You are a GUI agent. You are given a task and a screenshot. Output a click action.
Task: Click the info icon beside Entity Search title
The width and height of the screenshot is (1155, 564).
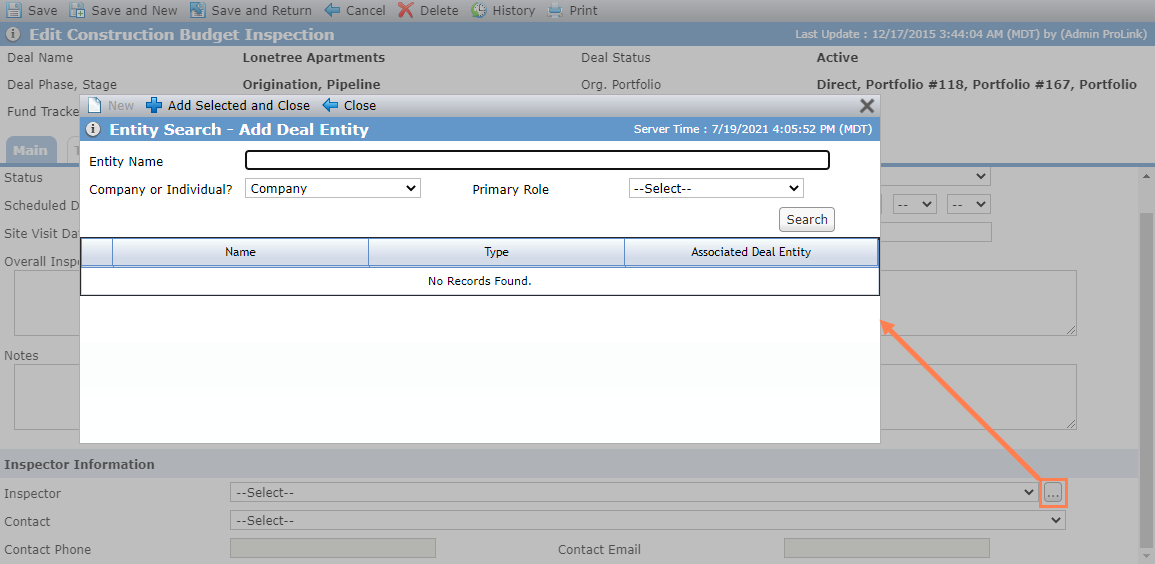pyautogui.click(x=93, y=130)
